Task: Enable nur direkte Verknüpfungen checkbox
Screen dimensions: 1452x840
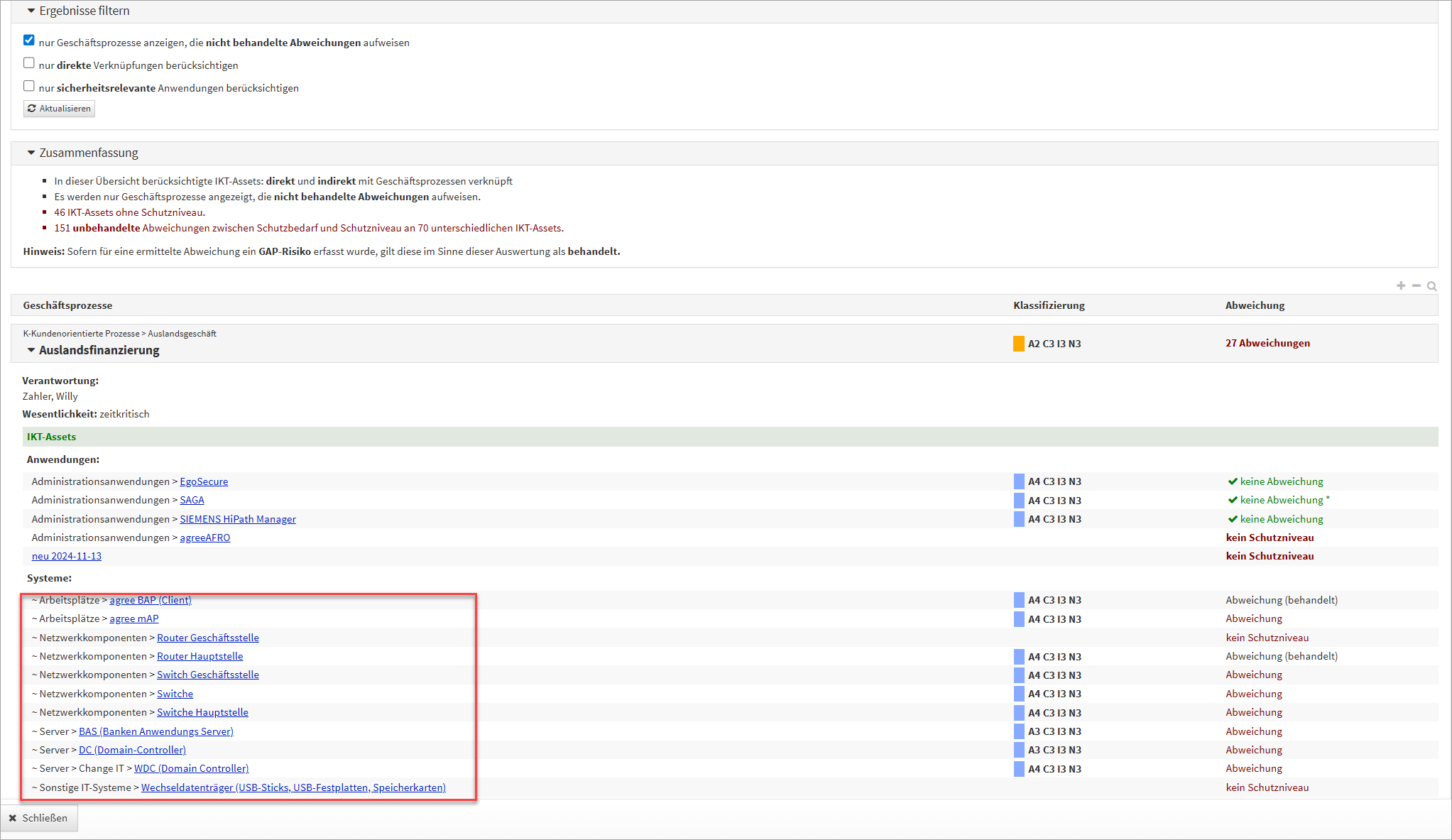Action: pyautogui.click(x=29, y=63)
